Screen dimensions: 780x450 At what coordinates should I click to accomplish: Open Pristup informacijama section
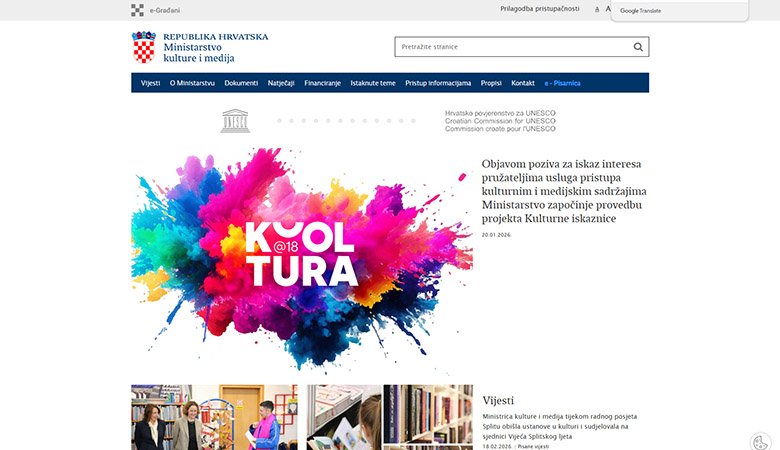click(x=438, y=83)
